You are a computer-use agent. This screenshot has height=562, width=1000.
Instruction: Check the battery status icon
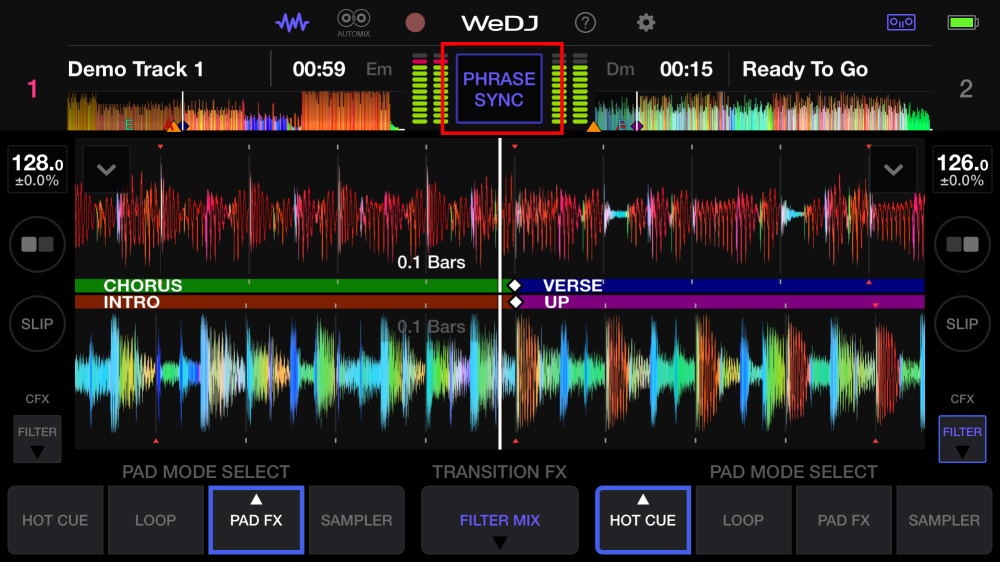coord(962,23)
